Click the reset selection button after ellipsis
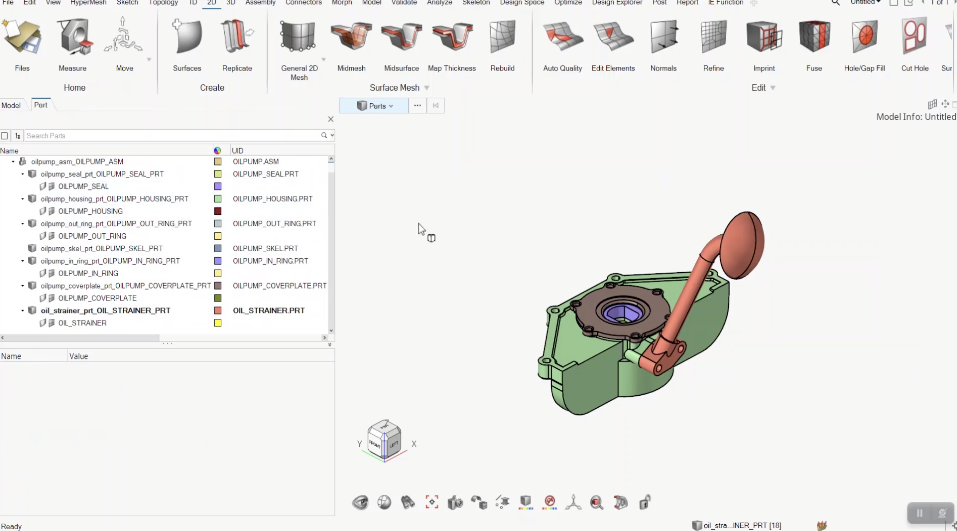 coord(436,106)
